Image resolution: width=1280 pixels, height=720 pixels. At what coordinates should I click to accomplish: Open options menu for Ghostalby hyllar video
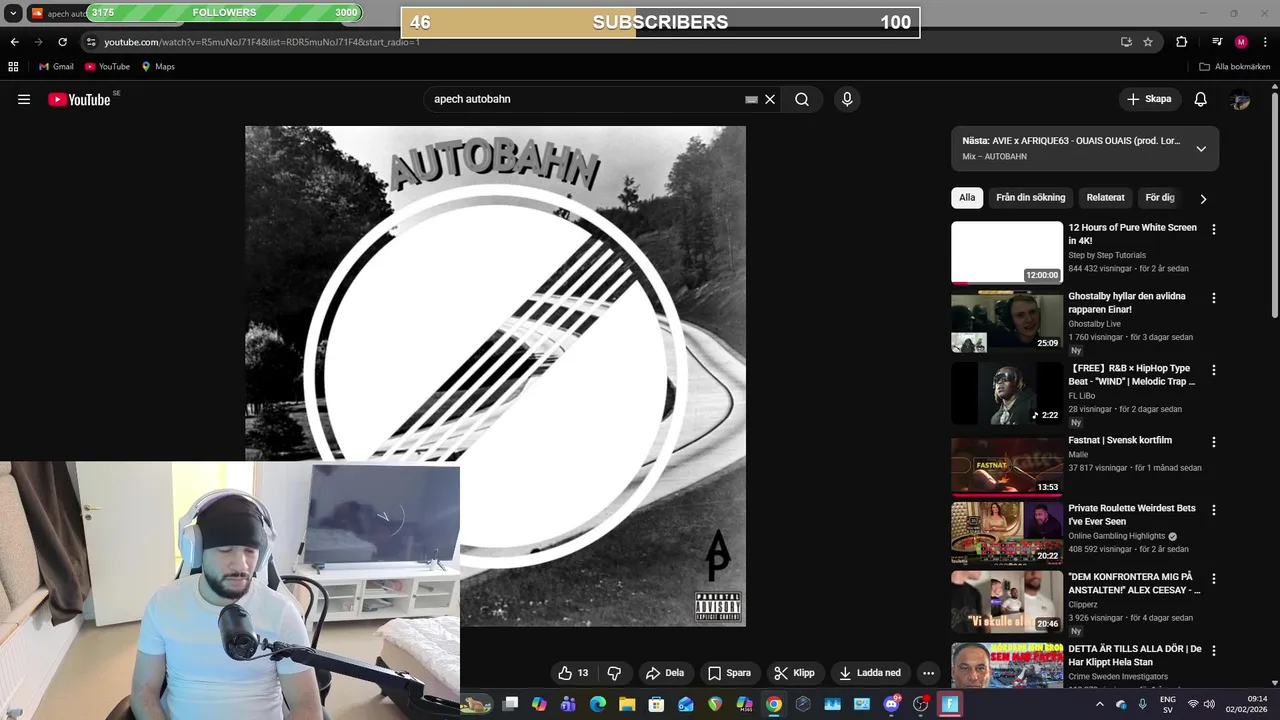click(1214, 298)
